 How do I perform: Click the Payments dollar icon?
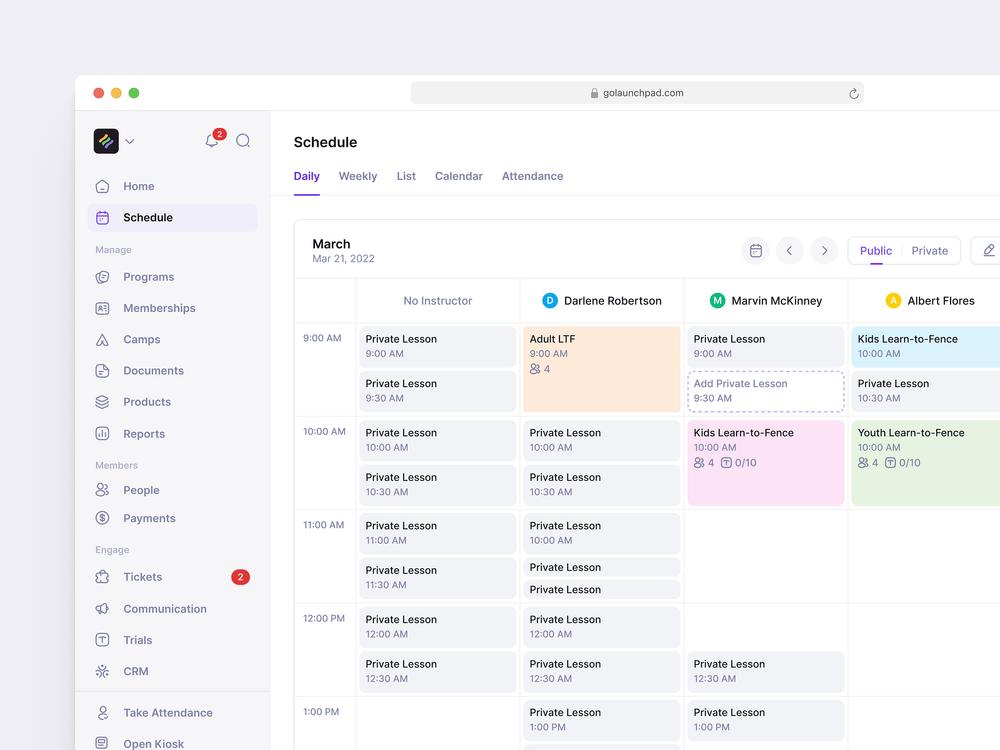(x=102, y=518)
